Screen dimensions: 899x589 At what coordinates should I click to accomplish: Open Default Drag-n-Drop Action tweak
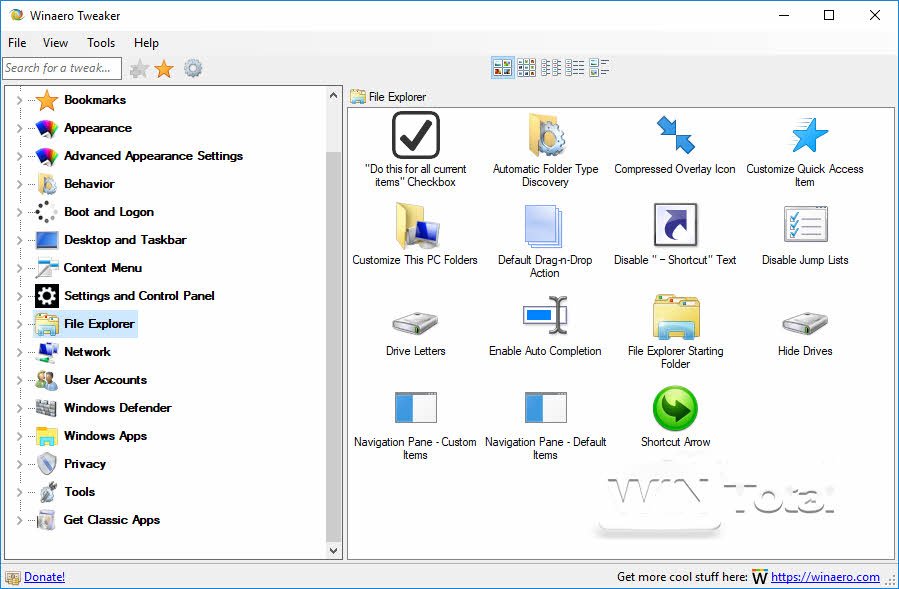[x=545, y=241]
